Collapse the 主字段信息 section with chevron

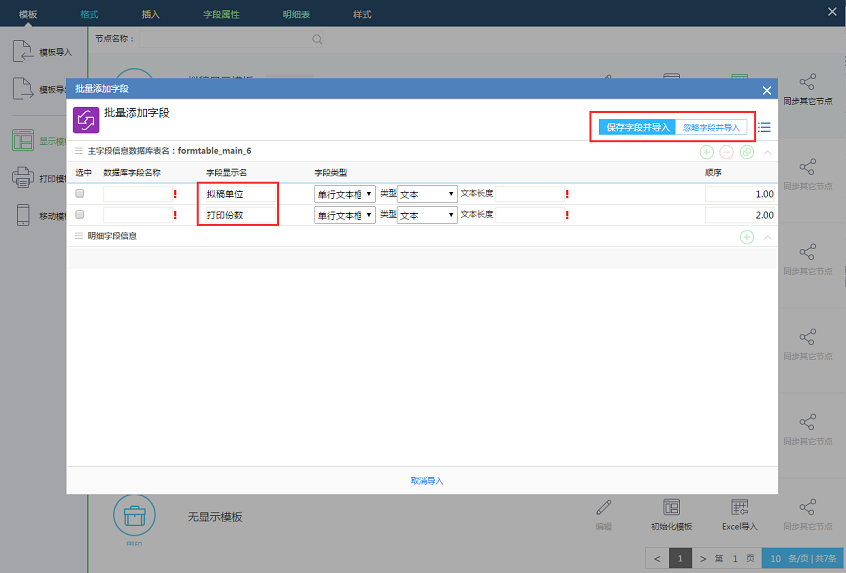(x=767, y=152)
